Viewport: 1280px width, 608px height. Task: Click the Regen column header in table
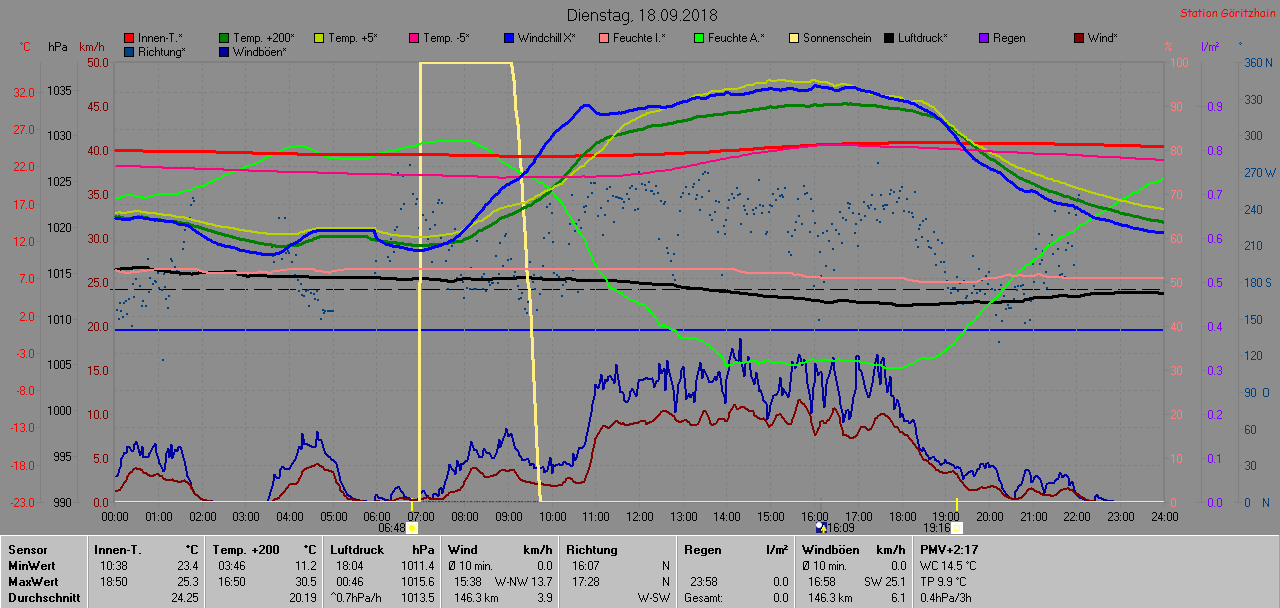click(x=704, y=550)
